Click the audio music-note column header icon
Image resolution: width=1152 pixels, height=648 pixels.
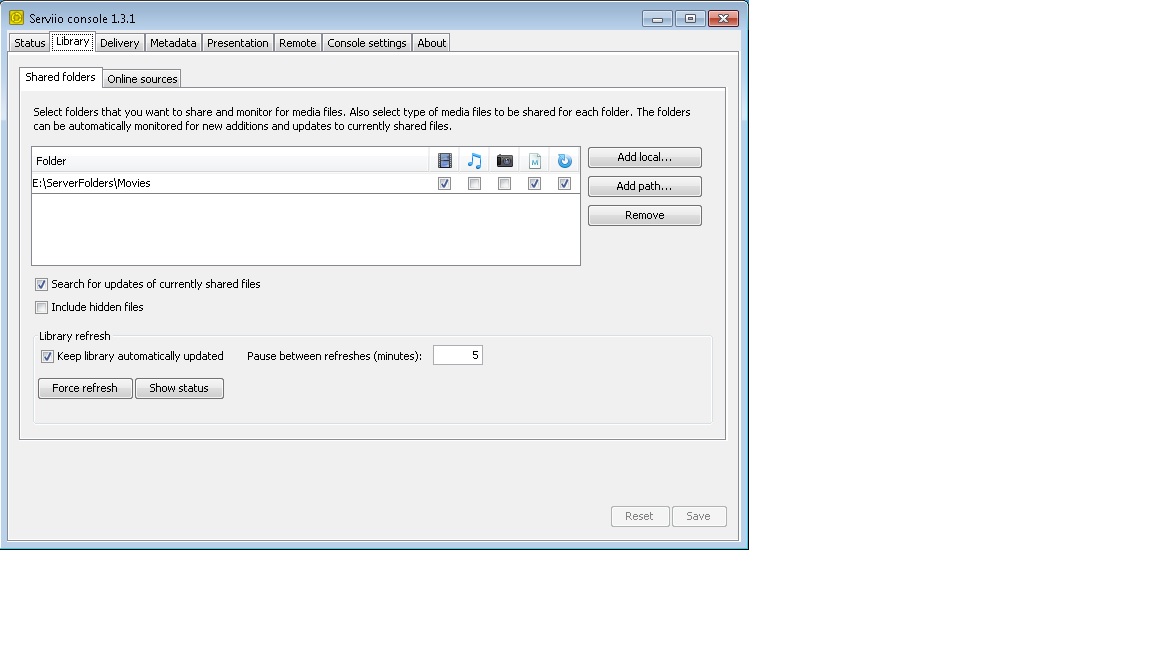475,161
